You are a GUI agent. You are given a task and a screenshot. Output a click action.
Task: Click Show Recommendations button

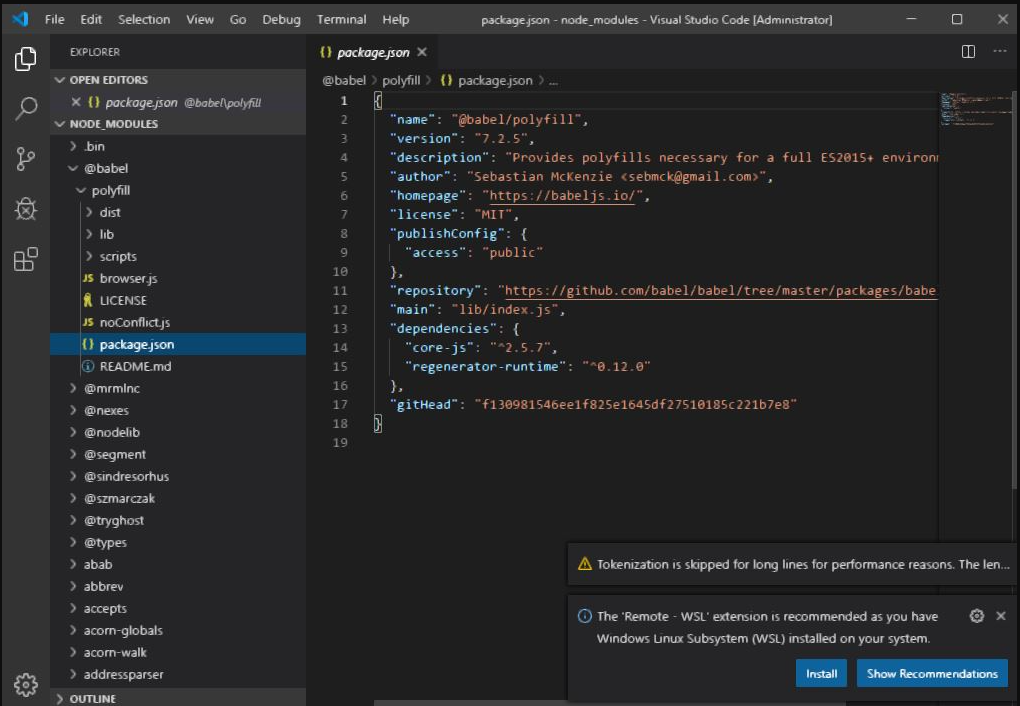pos(932,673)
